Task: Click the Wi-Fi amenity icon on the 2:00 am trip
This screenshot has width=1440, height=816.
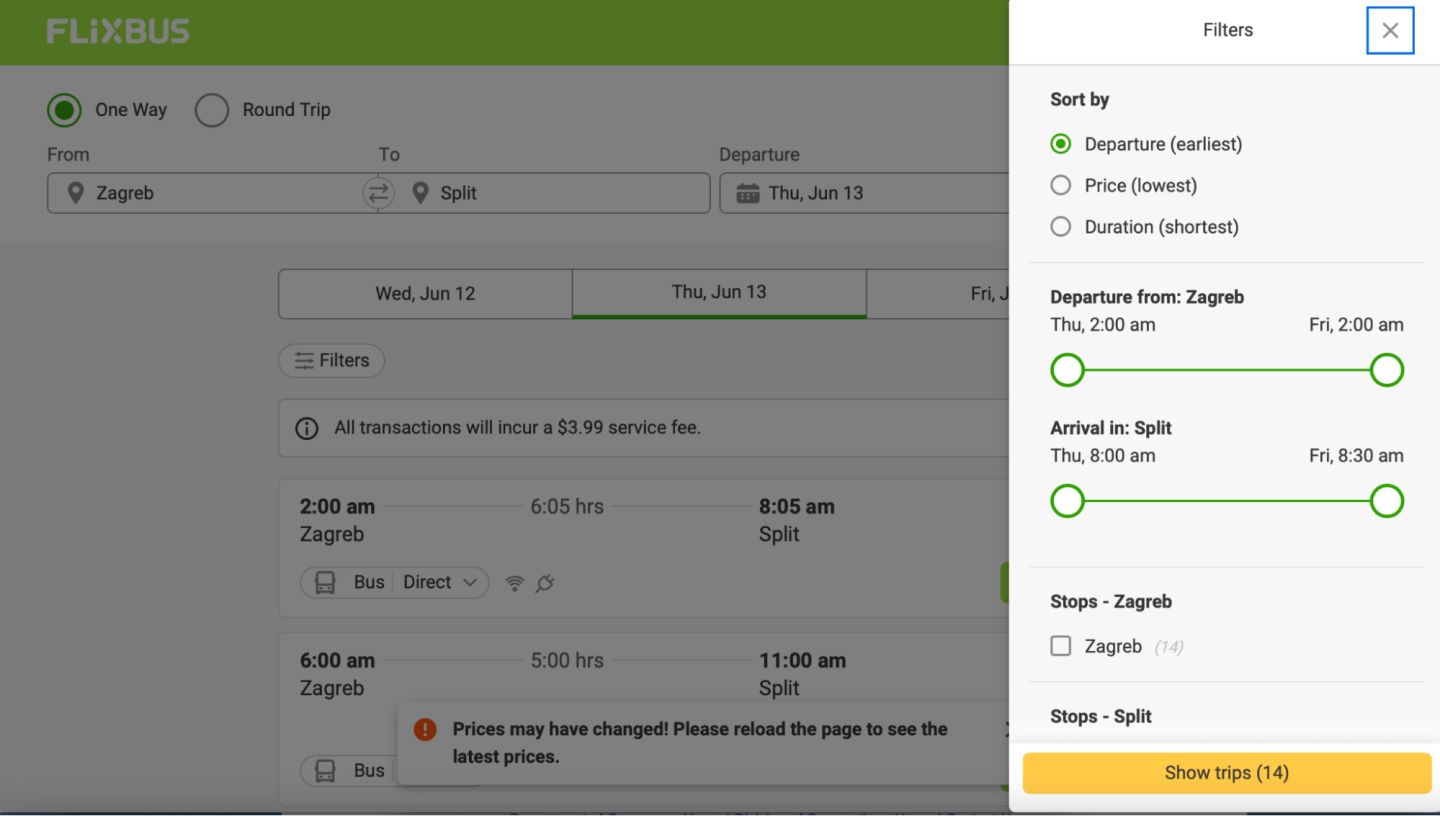Action: coord(514,583)
